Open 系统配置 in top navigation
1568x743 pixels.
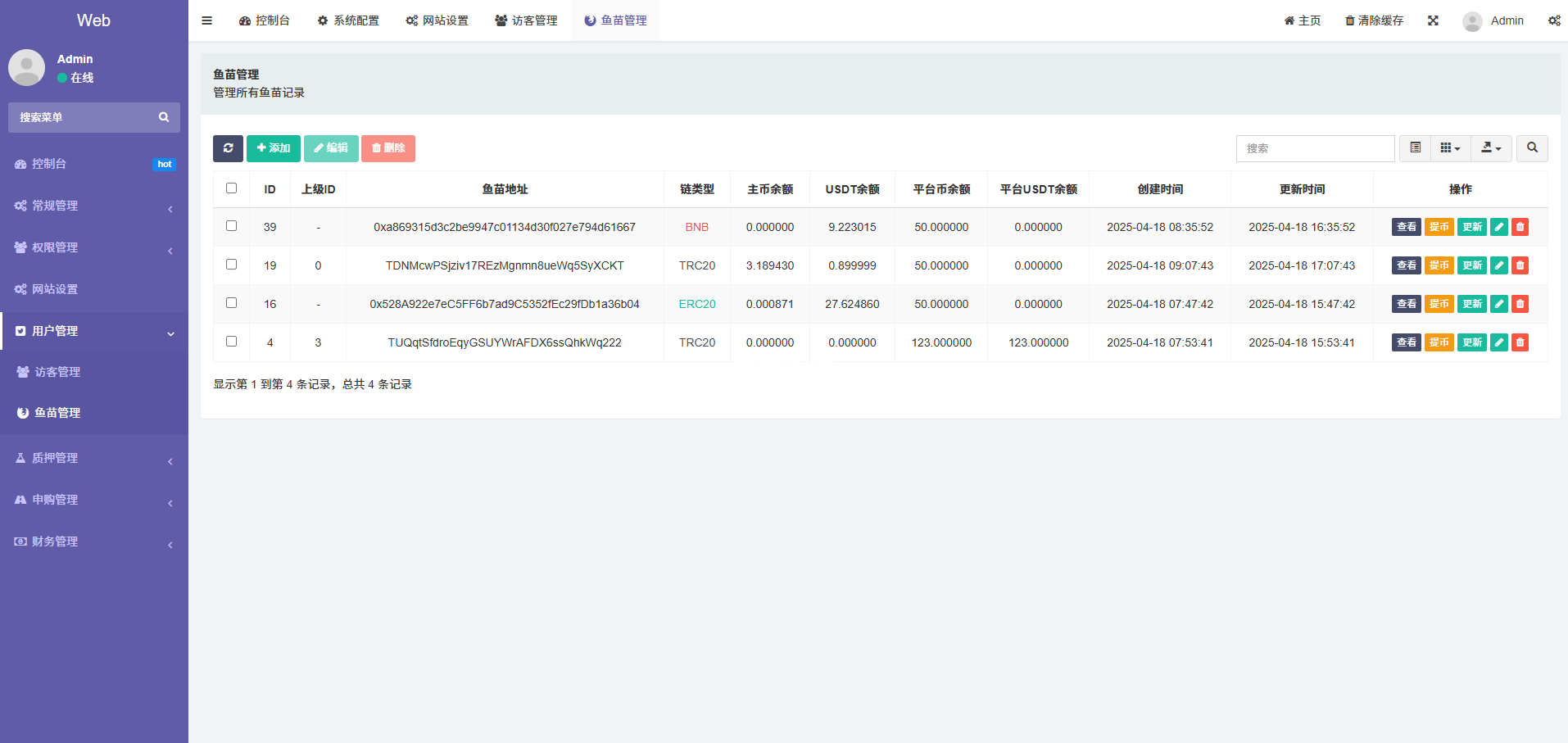pos(348,20)
